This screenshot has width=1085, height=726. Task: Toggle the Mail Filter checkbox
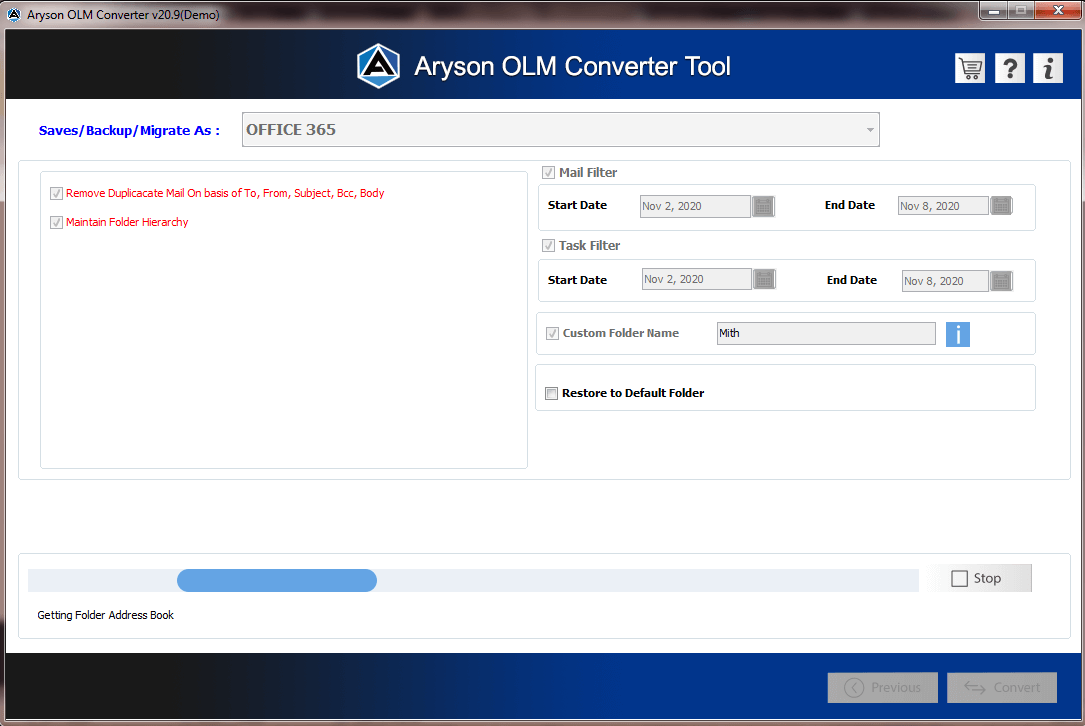[549, 172]
